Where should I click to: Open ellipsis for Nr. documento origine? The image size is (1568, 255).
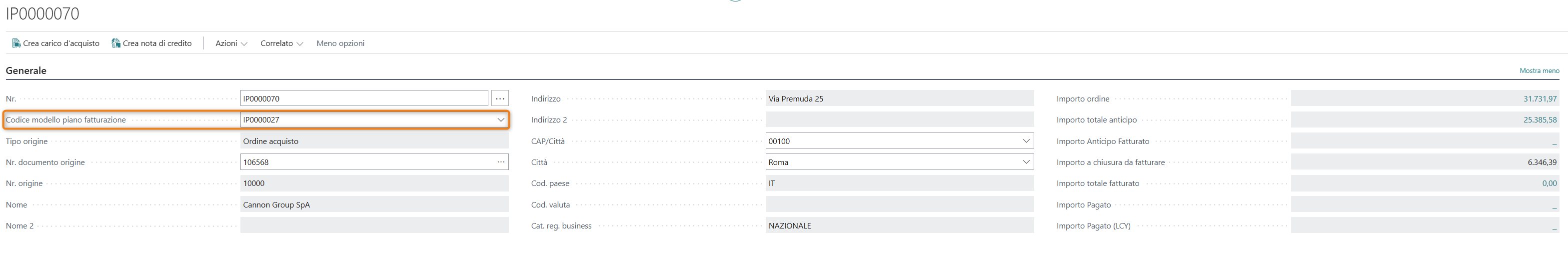(x=500, y=162)
